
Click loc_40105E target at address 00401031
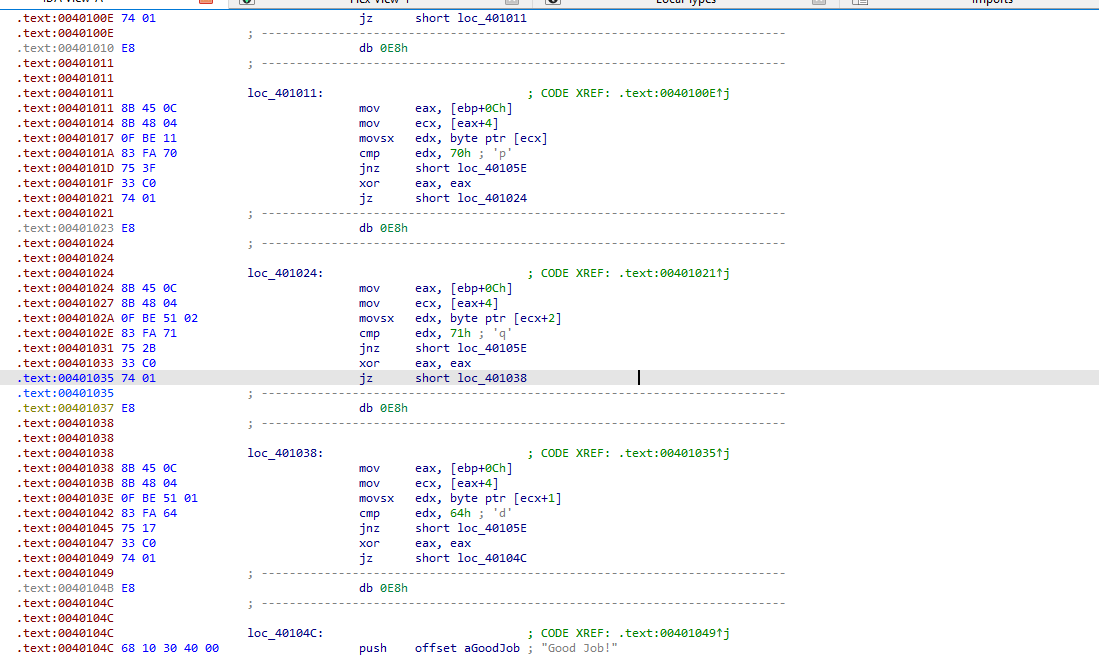pos(492,348)
